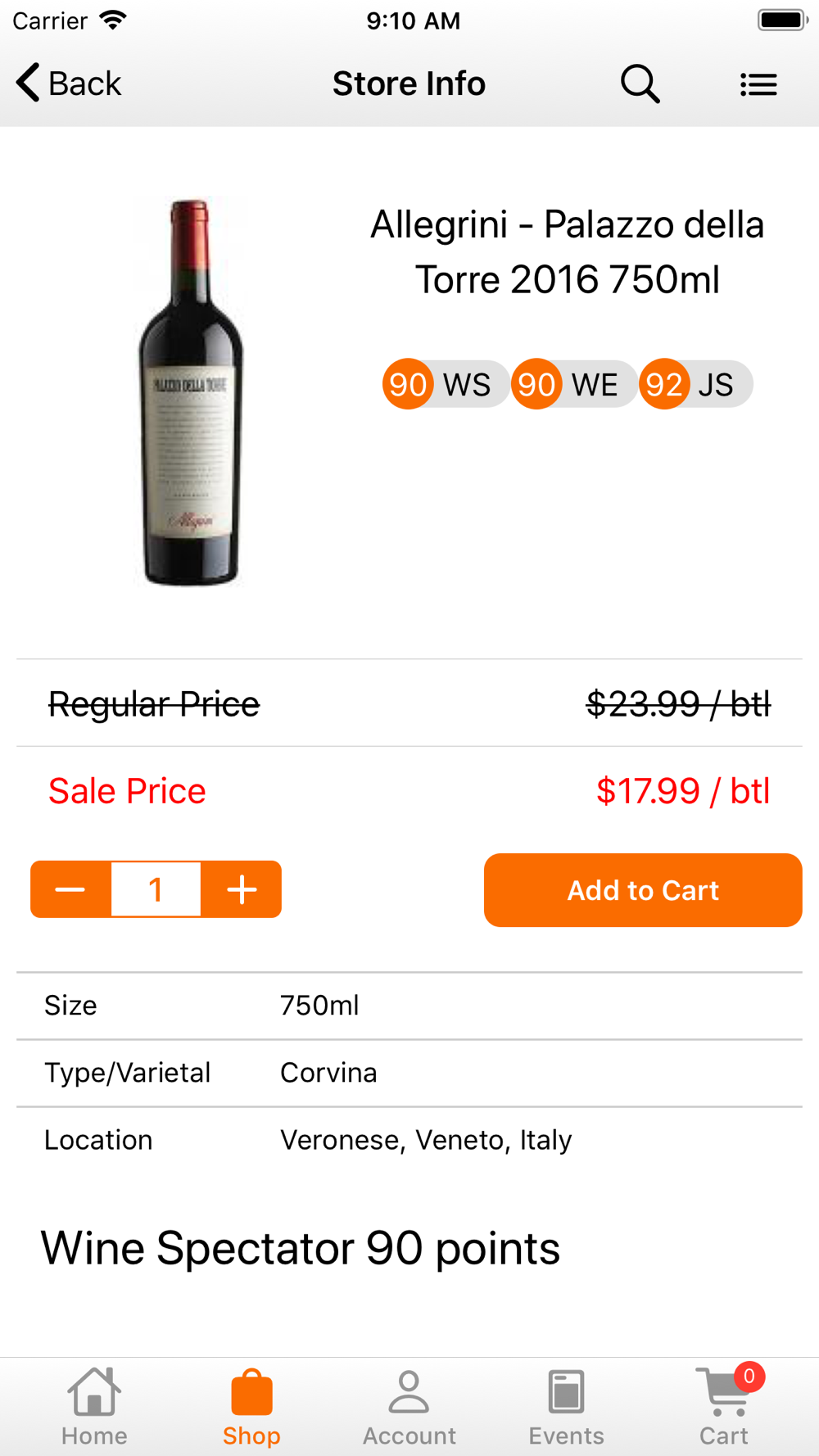
Task: View the Cart tab
Action: pyautogui.click(x=724, y=1408)
